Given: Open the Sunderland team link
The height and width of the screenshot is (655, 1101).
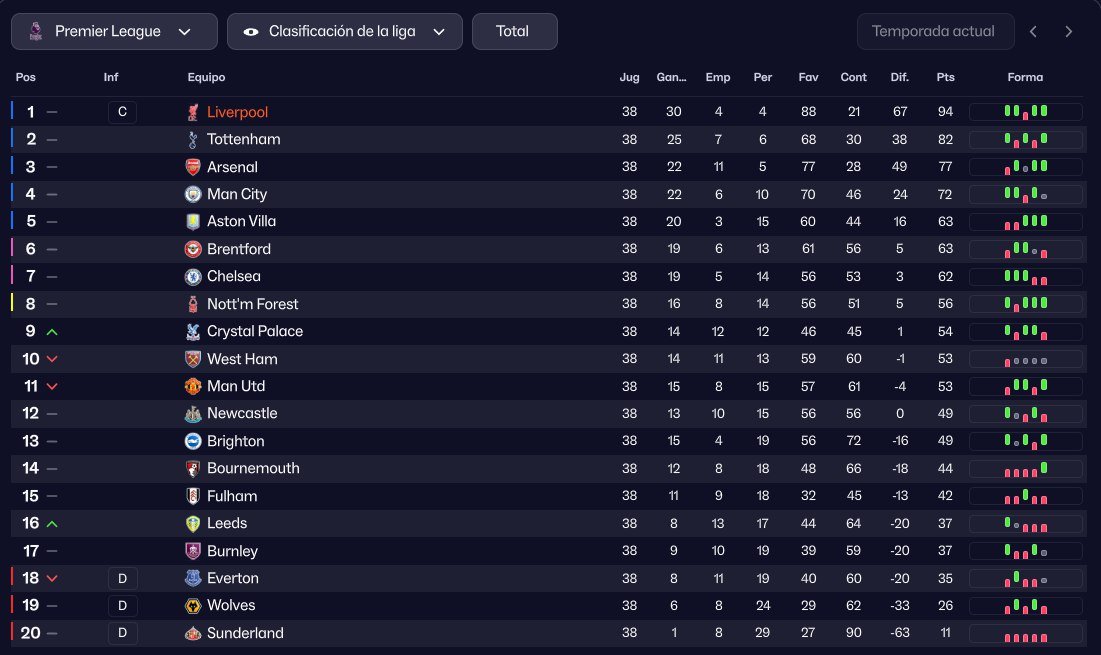Looking at the screenshot, I should click(x=245, y=633).
